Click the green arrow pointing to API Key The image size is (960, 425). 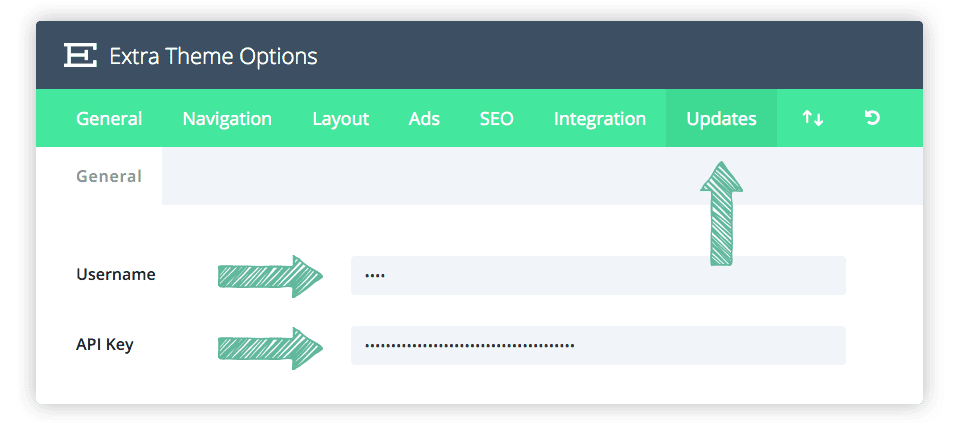click(x=270, y=346)
